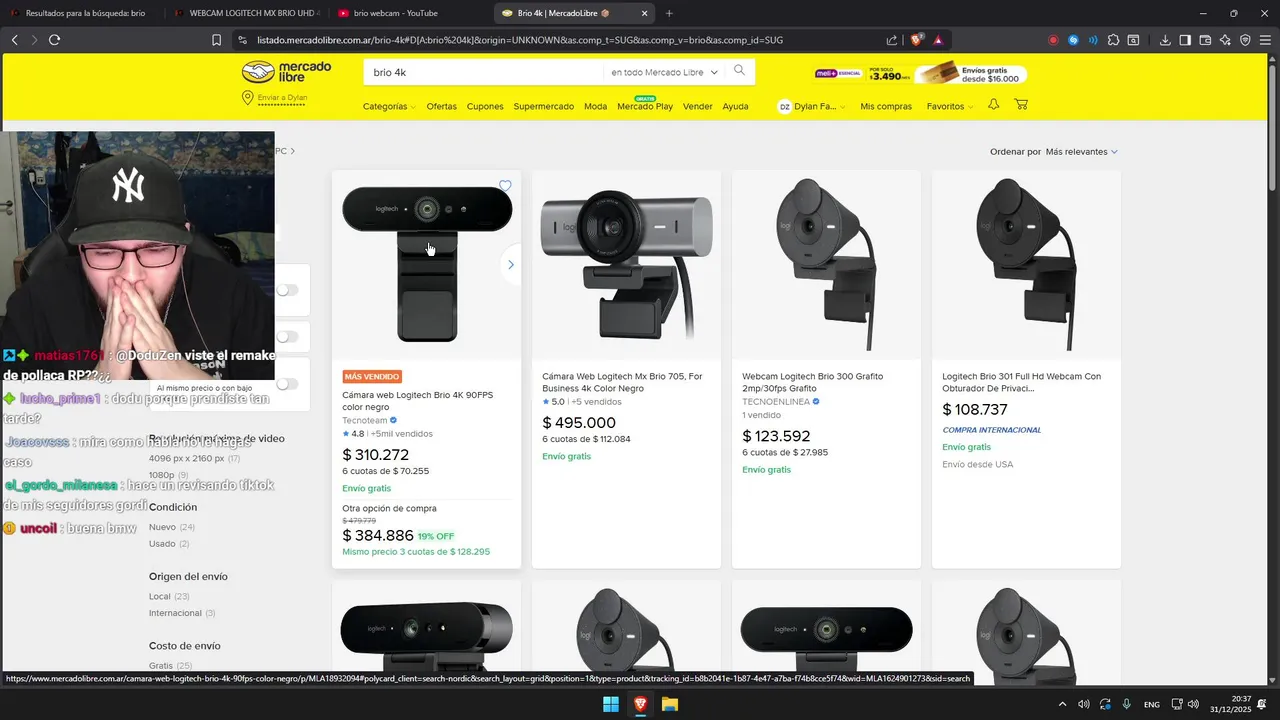1280x720 pixels.
Task: Open Logitech Brio 301 Full Hd listing
Action: click(x=1021, y=382)
